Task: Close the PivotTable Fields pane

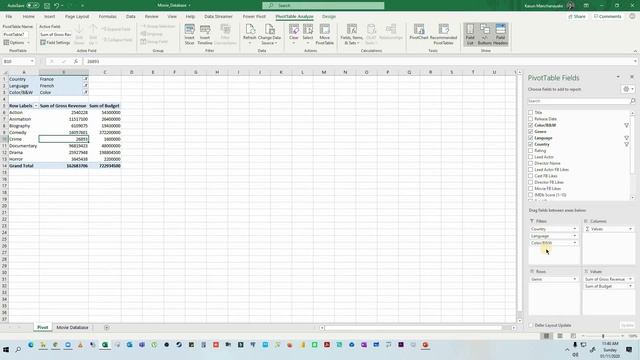Action: (632, 77)
